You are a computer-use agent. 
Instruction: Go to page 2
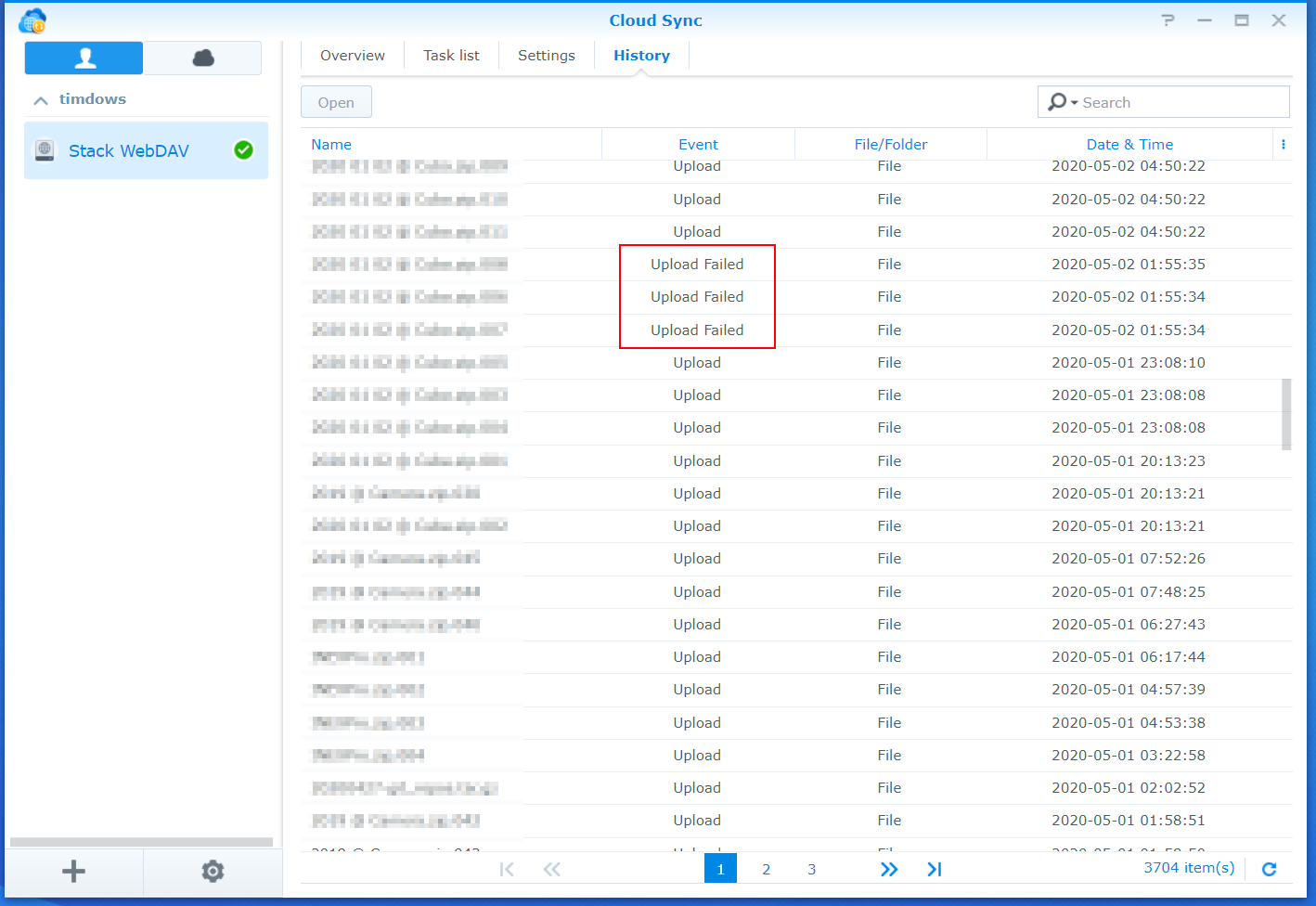[x=766, y=869]
